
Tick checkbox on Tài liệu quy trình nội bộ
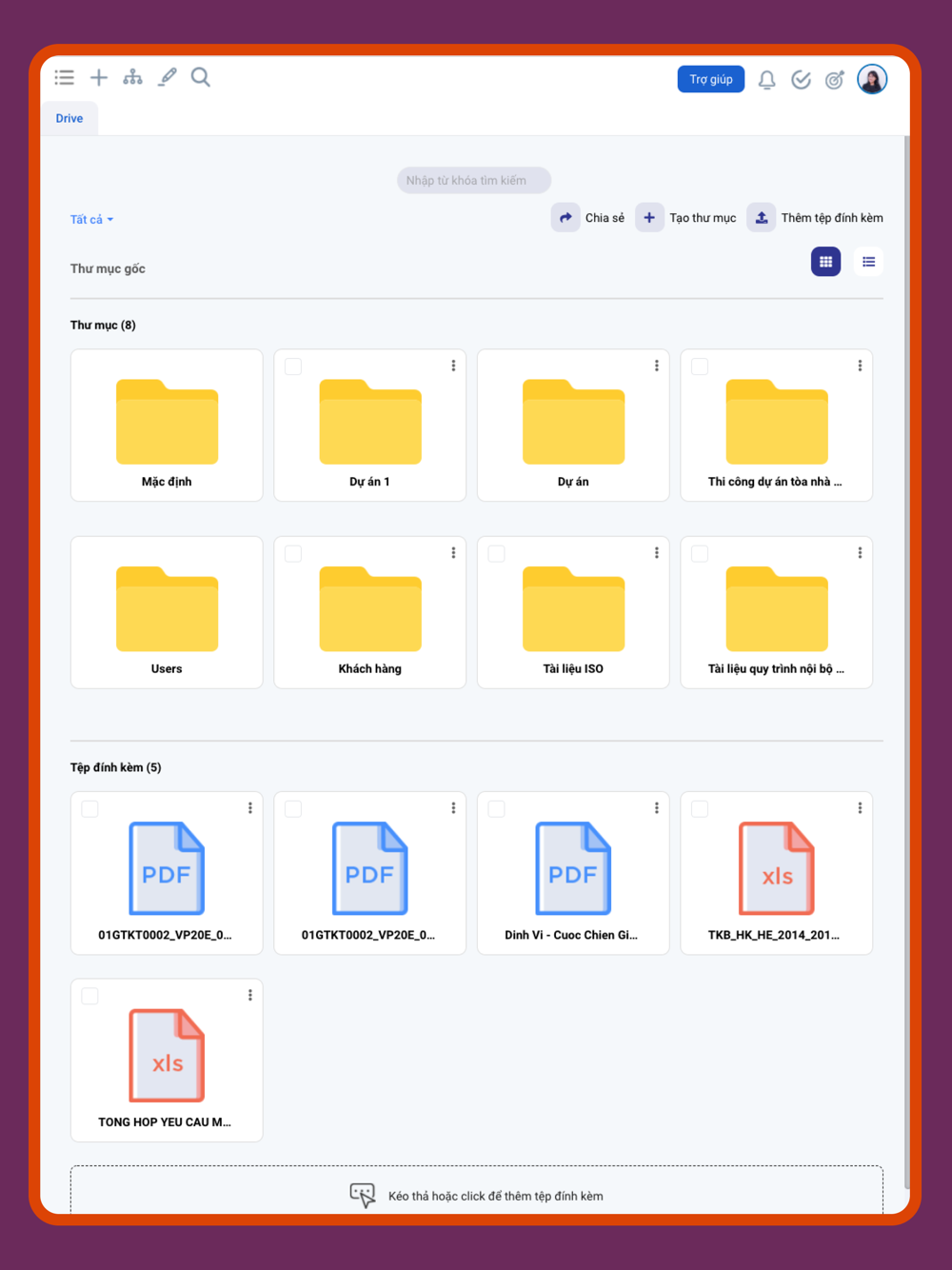click(700, 553)
